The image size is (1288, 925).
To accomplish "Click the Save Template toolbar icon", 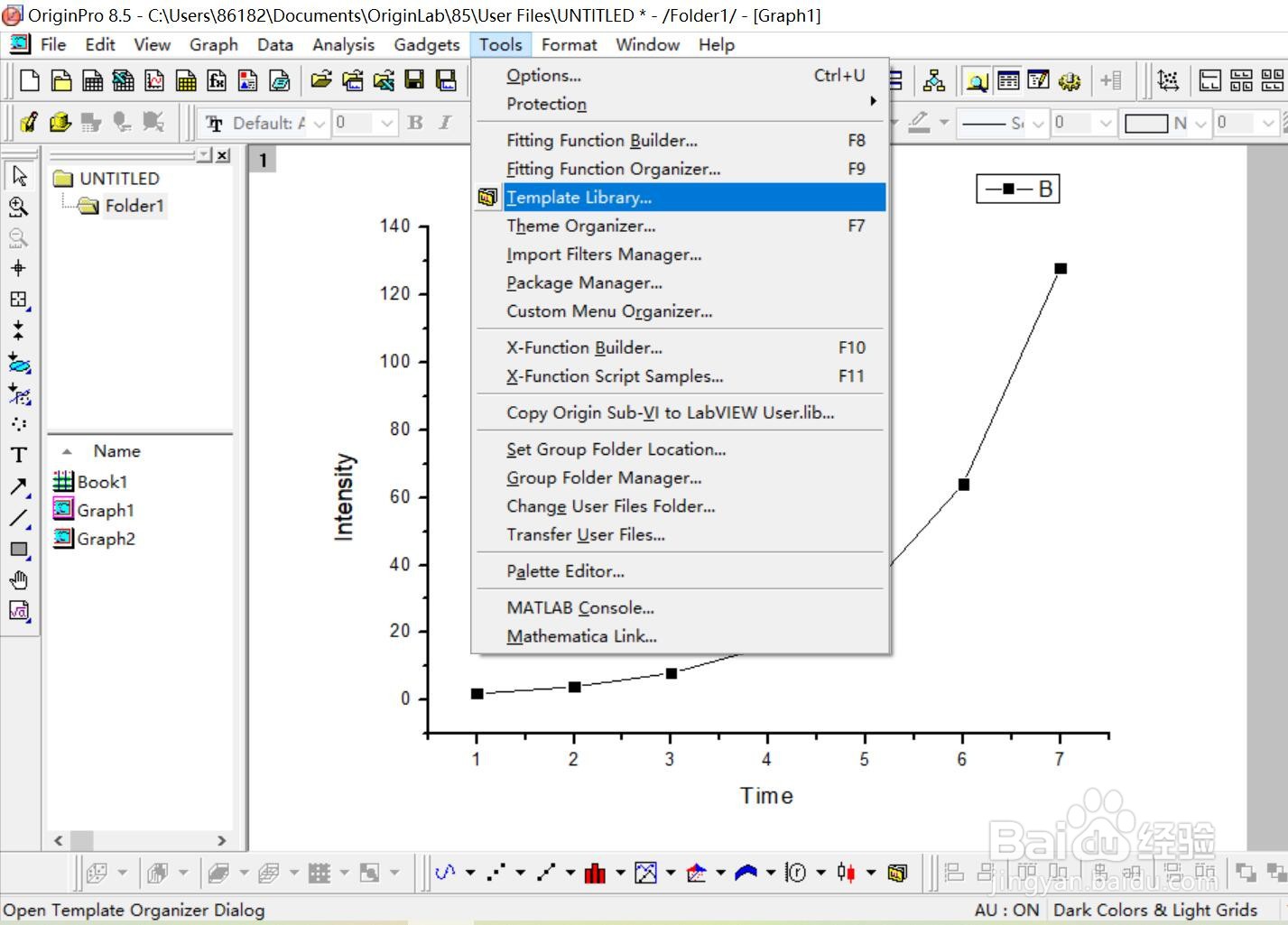I will tap(446, 81).
